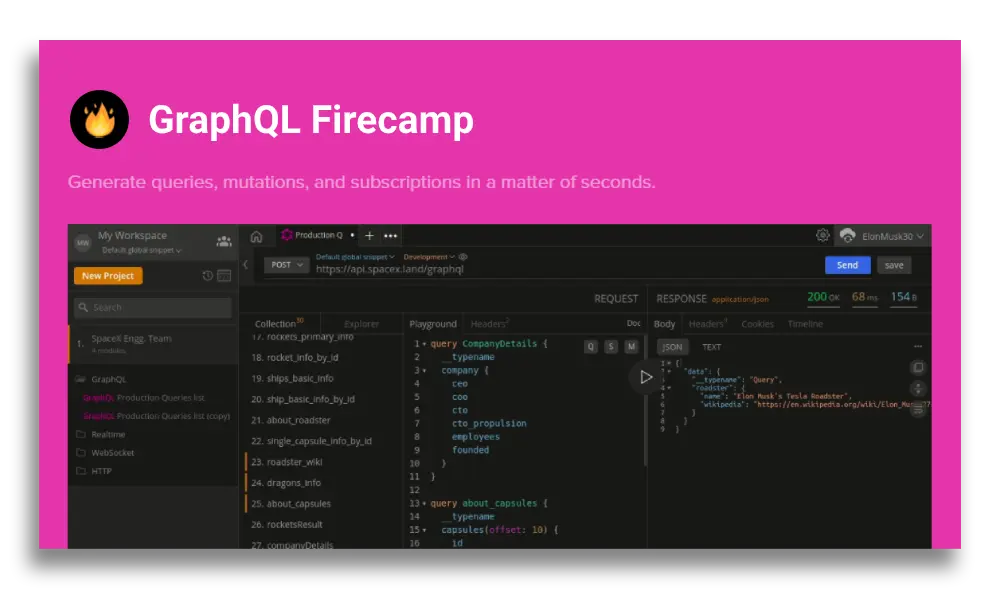Open the response Headers tab
The width and height of the screenshot is (1000, 600).
tap(707, 324)
